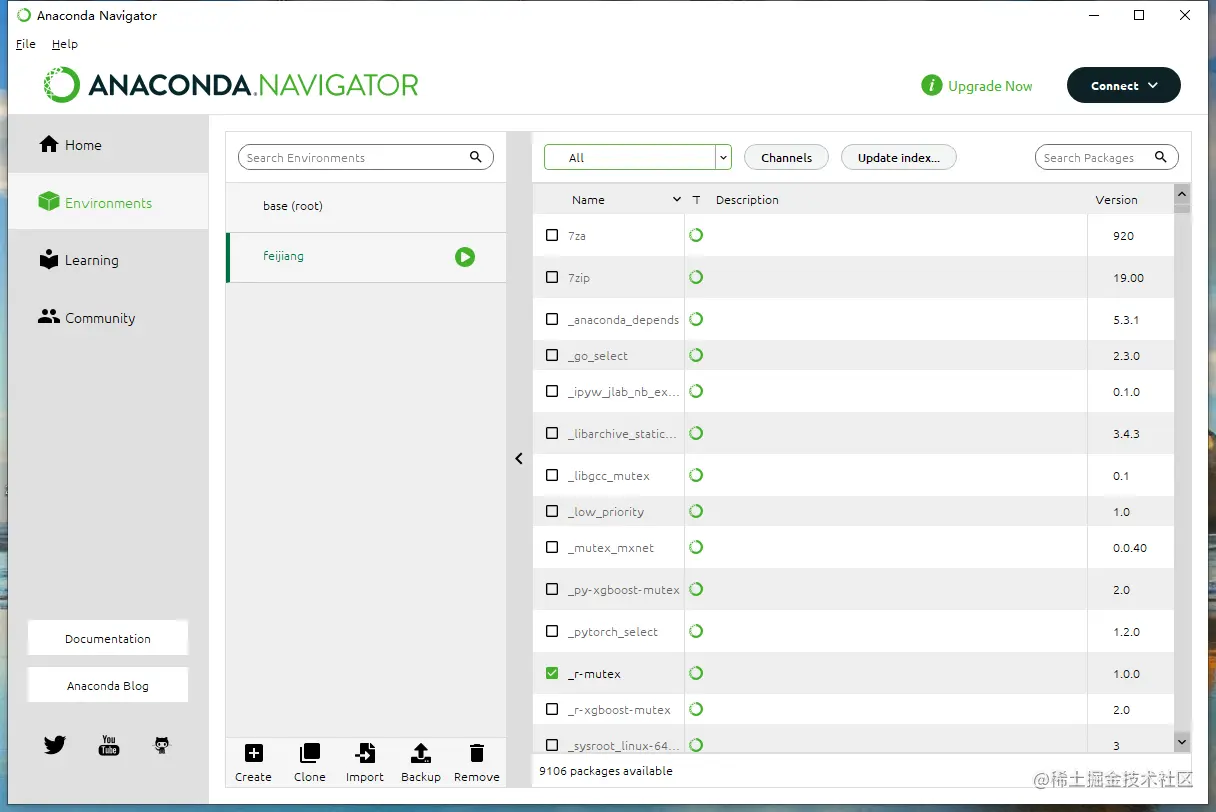The height and width of the screenshot is (812, 1216).
Task: Click the status circle for _go_select
Action: [x=696, y=355]
